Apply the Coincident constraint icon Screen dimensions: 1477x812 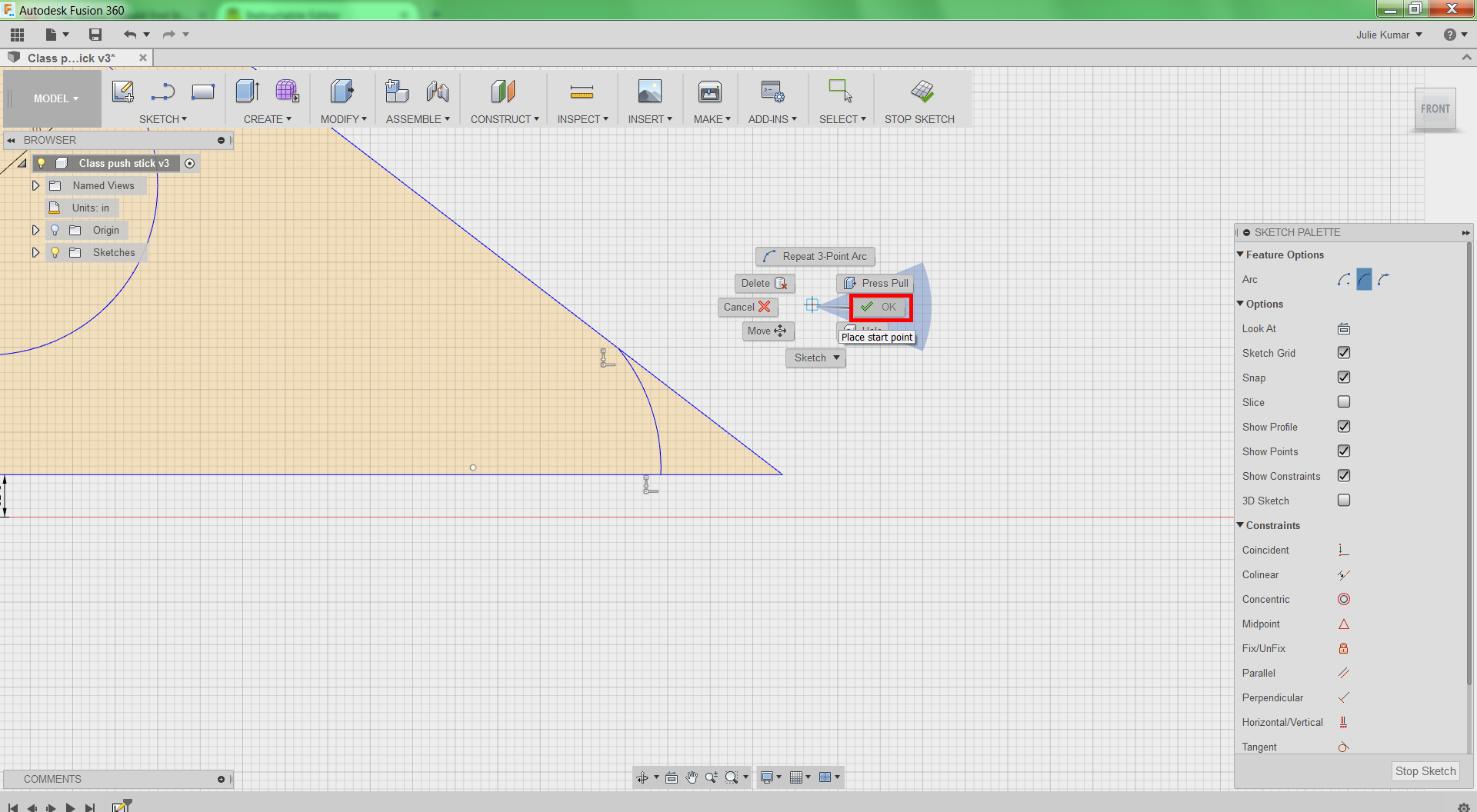[1344, 551]
